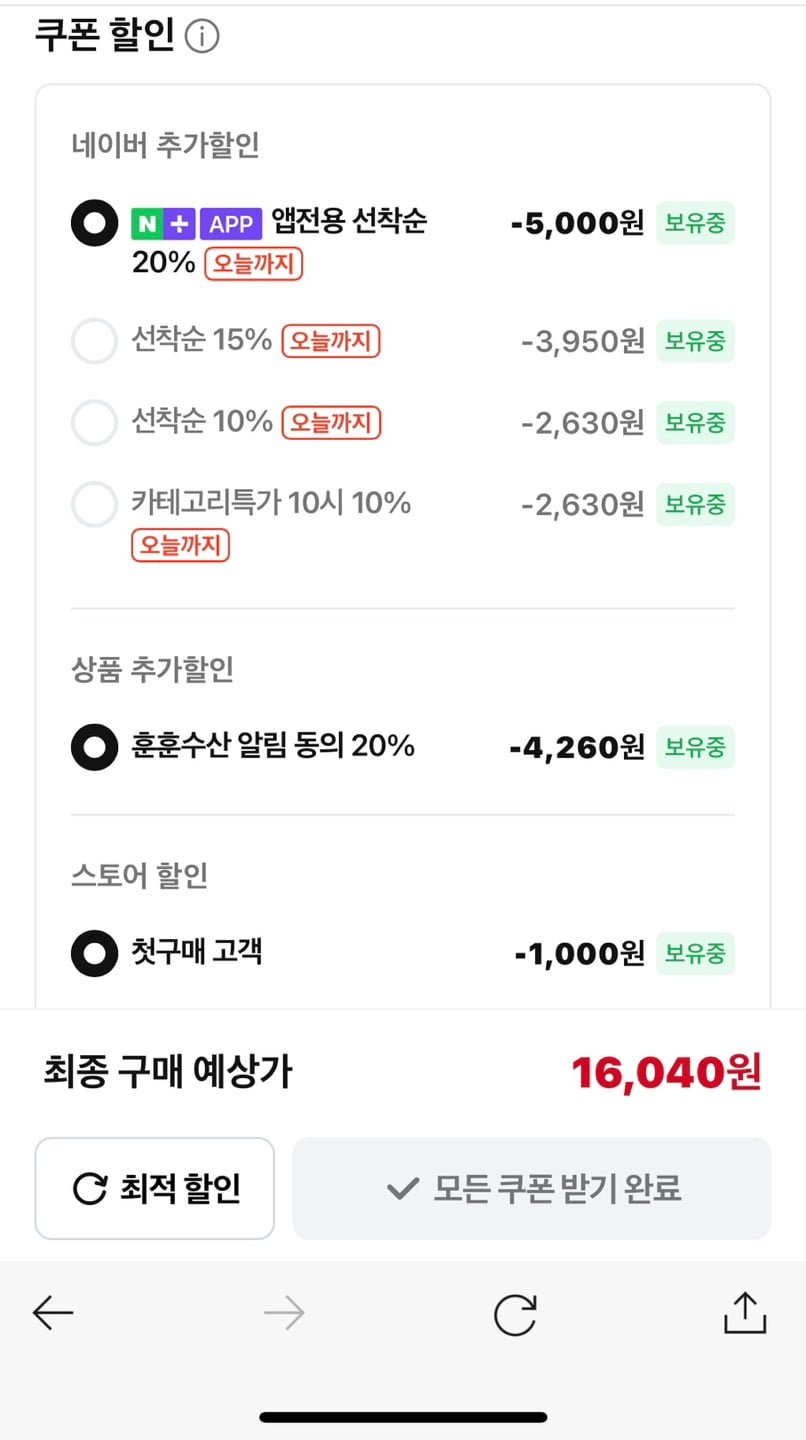This screenshot has height=1440, width=806.
Task: Tap the 보유중 badge next to -4,260원
Action: tap(695, 747)
